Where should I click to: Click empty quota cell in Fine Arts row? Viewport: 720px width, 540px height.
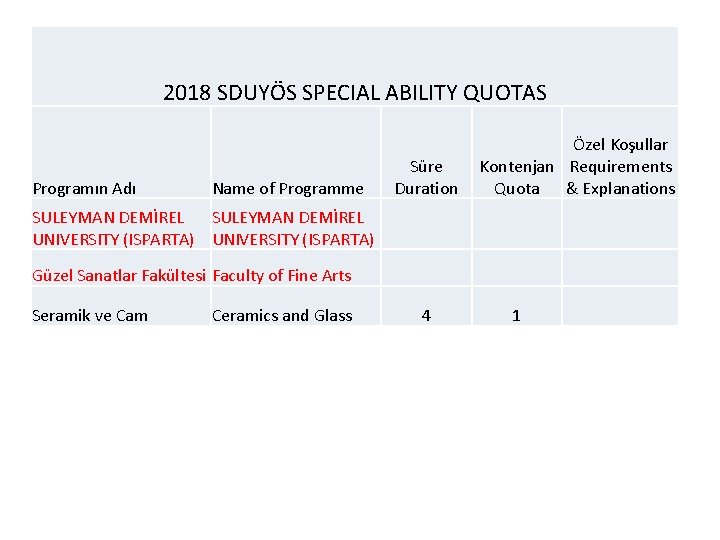coord(517,268)
